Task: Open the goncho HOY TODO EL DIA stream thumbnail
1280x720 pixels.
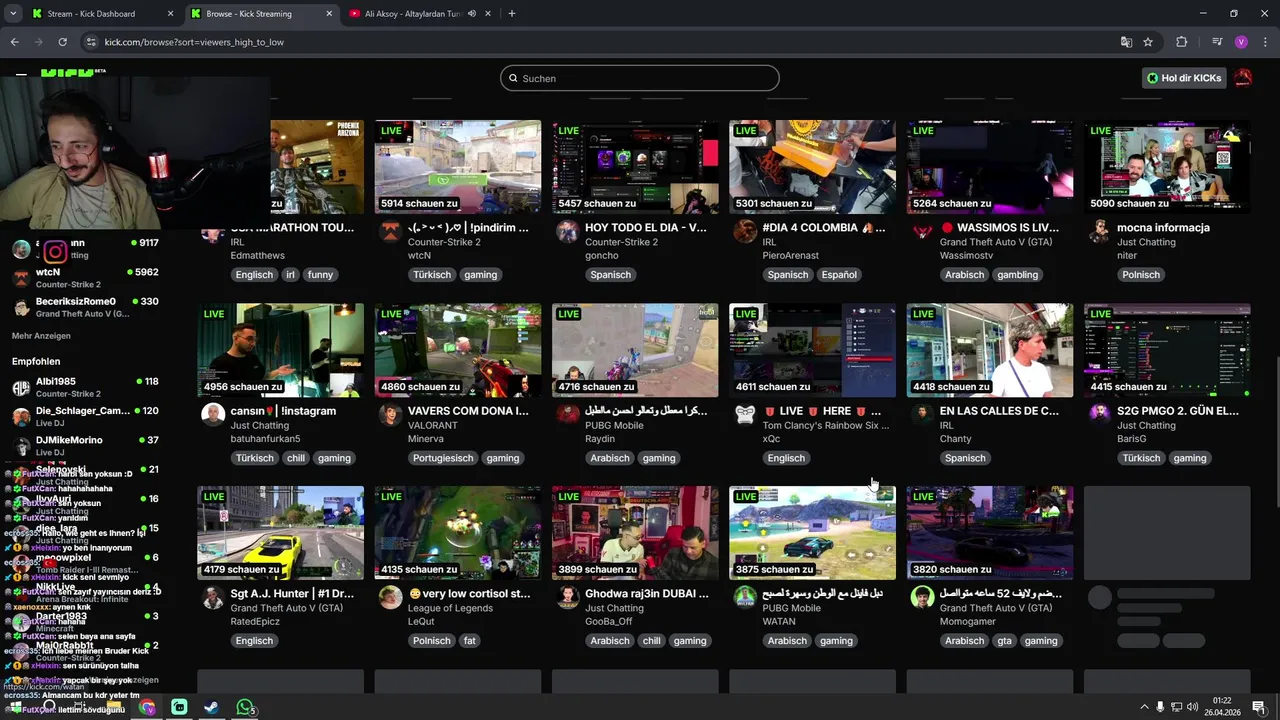Action: click(x=635, y=167)
